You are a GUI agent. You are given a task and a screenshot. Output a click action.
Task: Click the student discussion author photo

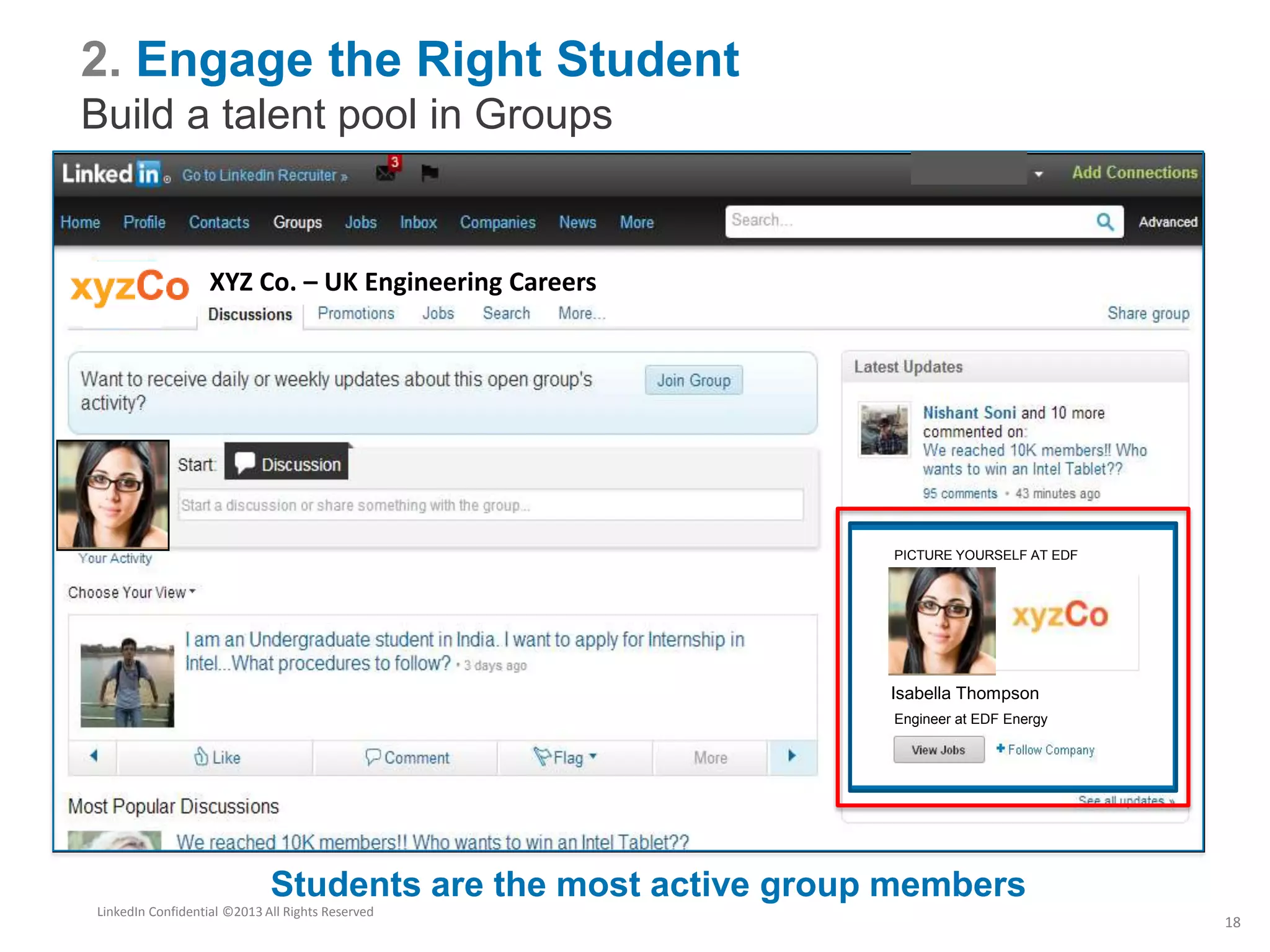click(x=127, y=681)
